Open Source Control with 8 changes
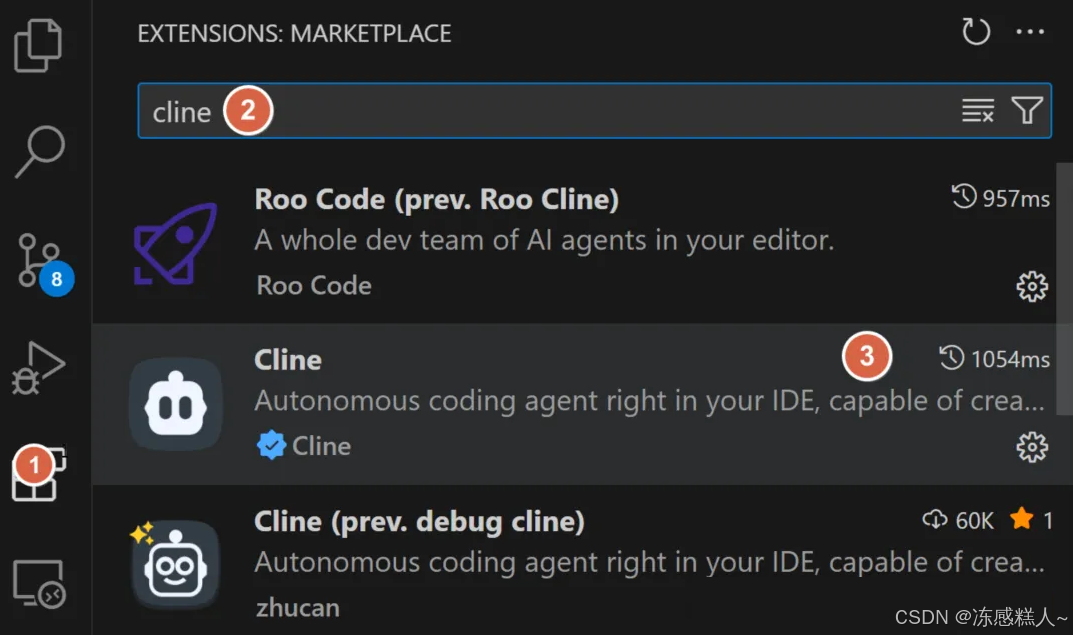Image resolution: width=1073 pixels, height=635 pixels. [x=42, y=264]
